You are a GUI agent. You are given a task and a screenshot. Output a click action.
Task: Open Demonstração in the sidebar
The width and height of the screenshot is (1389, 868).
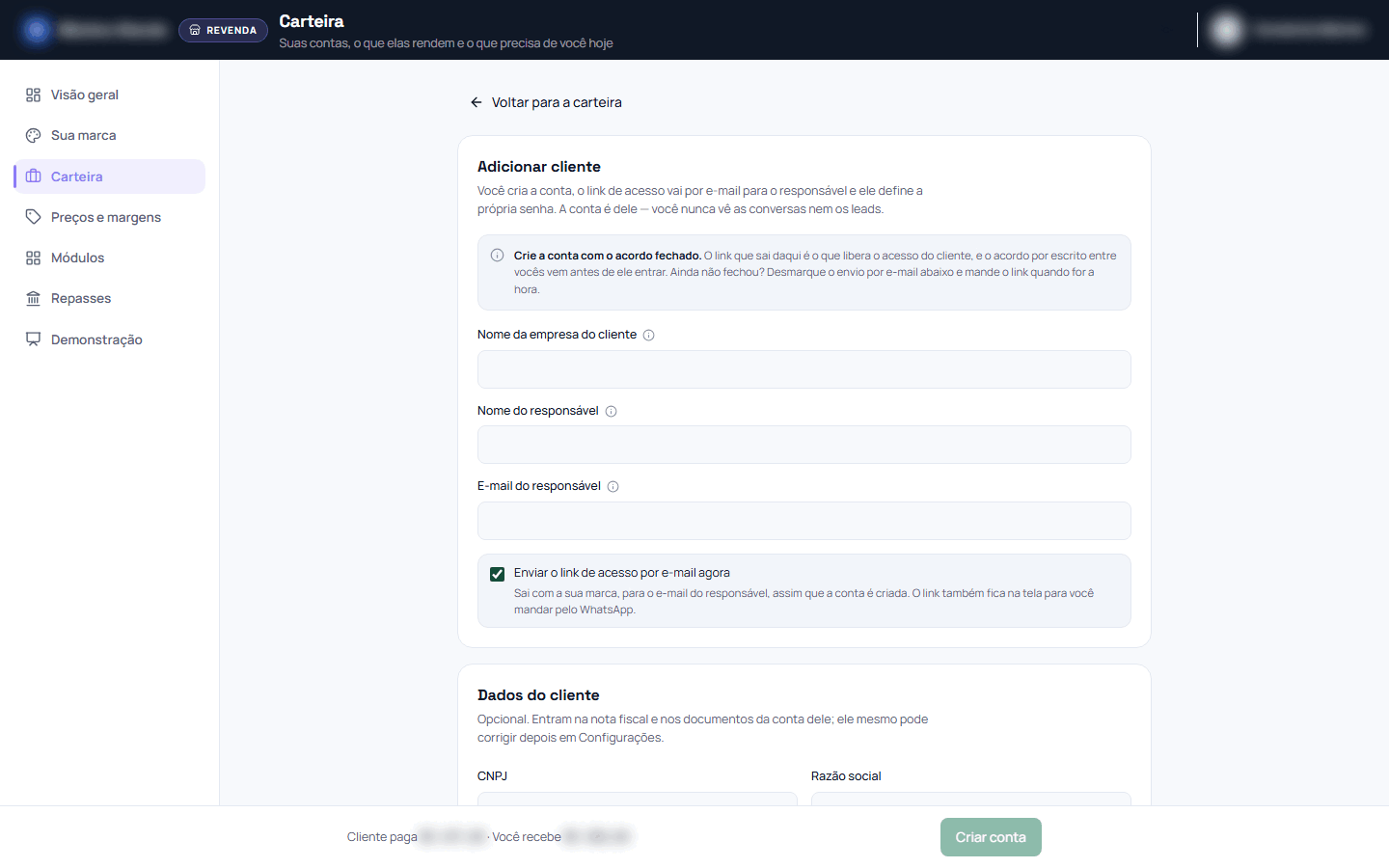click(109, 339)
